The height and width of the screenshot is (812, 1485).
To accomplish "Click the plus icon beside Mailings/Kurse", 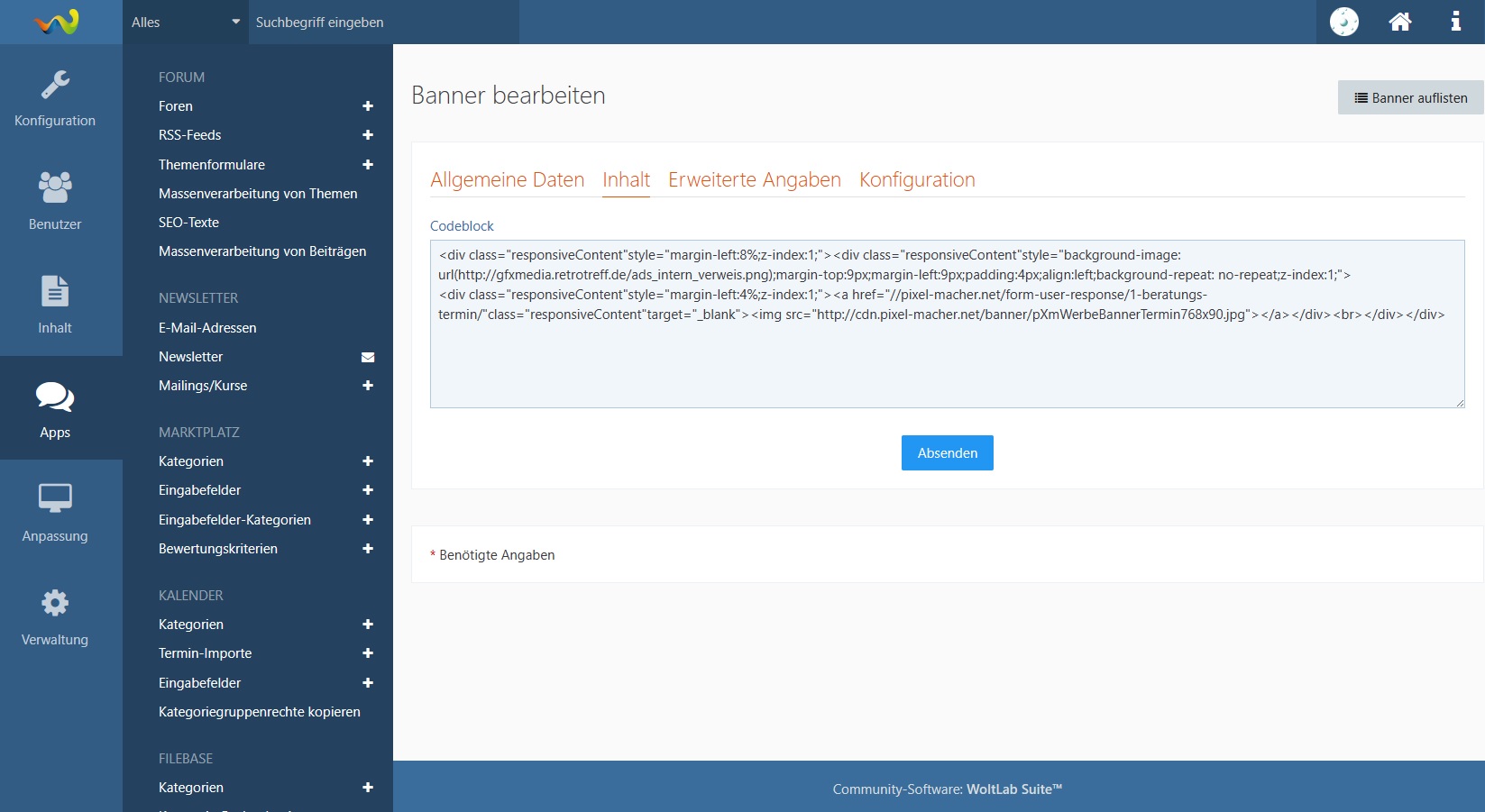I will point(368,386).
